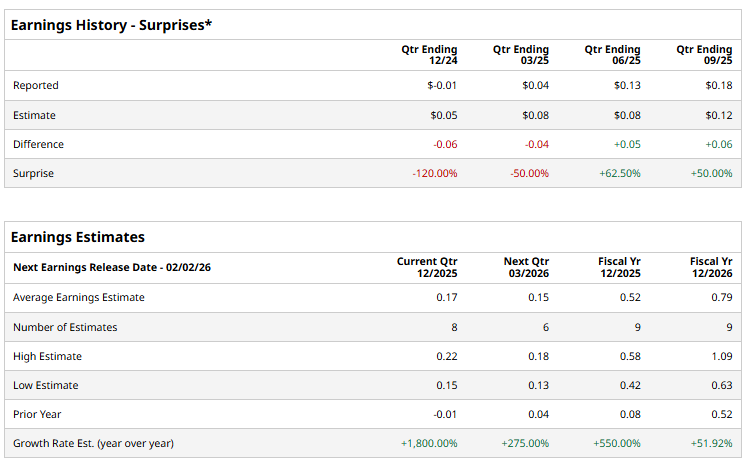Image resolution: width=748 pixels, height=463 pixels.
Task: Select the Next Qtr 03/2026 column header
Action: (526, 268)
